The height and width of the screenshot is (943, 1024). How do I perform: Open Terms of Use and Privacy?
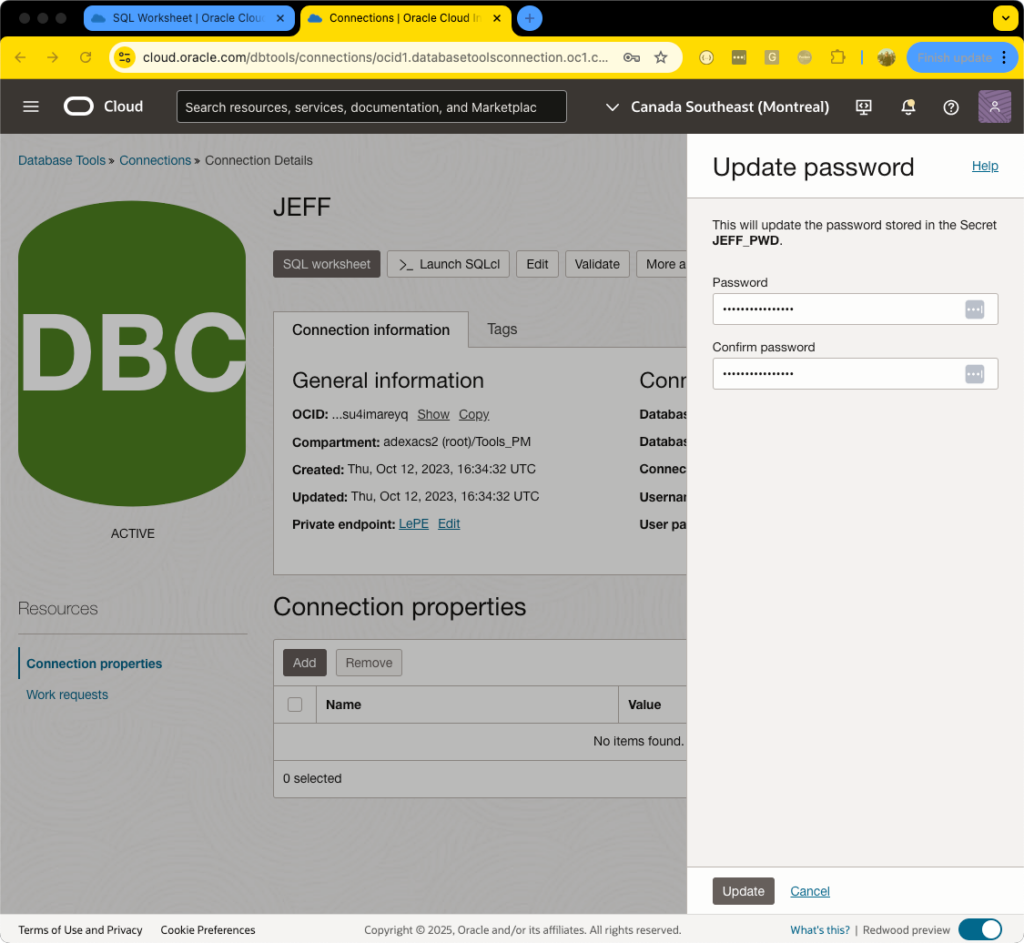pyautogui.click(x=80, y=929)
